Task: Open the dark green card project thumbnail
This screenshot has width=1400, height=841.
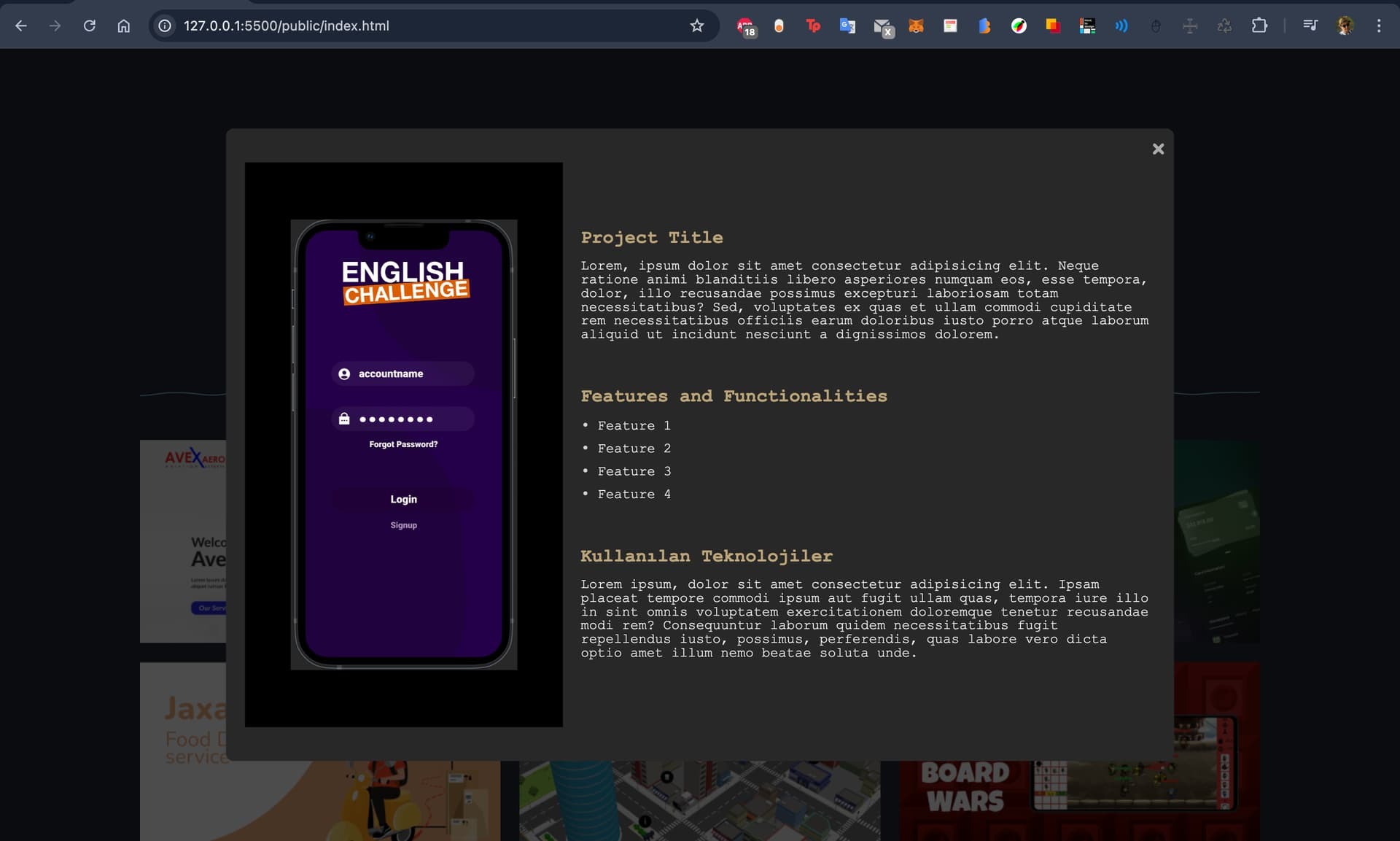Action: (1217, 541)
